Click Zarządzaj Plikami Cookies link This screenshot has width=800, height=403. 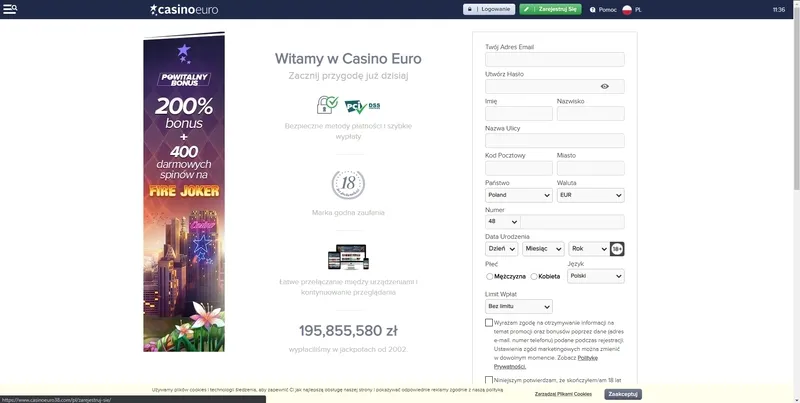click(x=563, y=394)
